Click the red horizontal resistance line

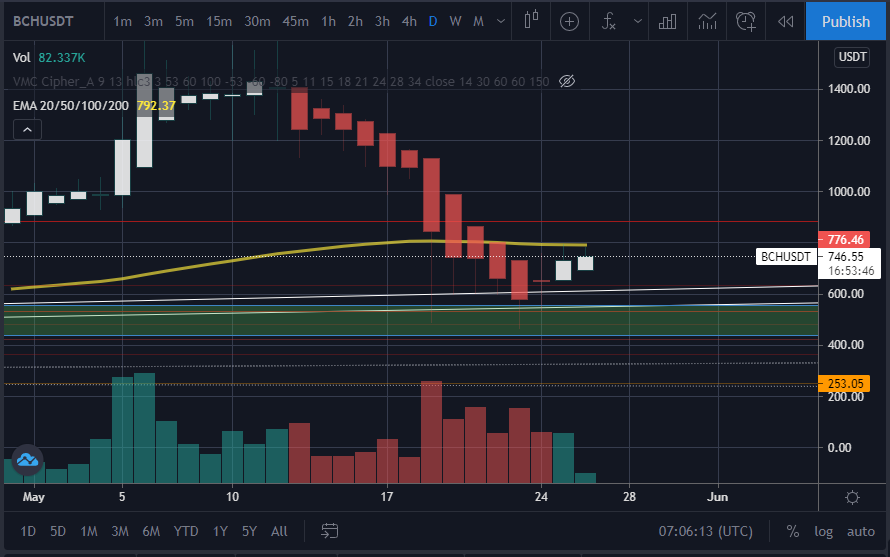click(411, 221)
